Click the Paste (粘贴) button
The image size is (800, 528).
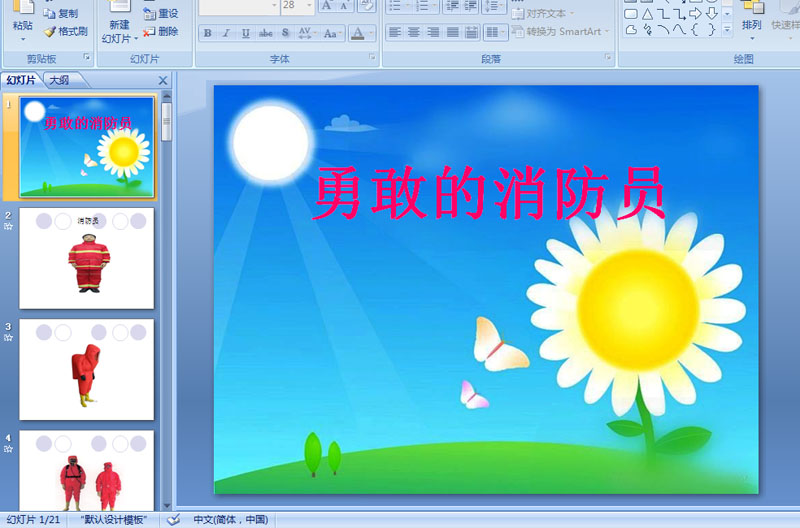click(22, 15)
